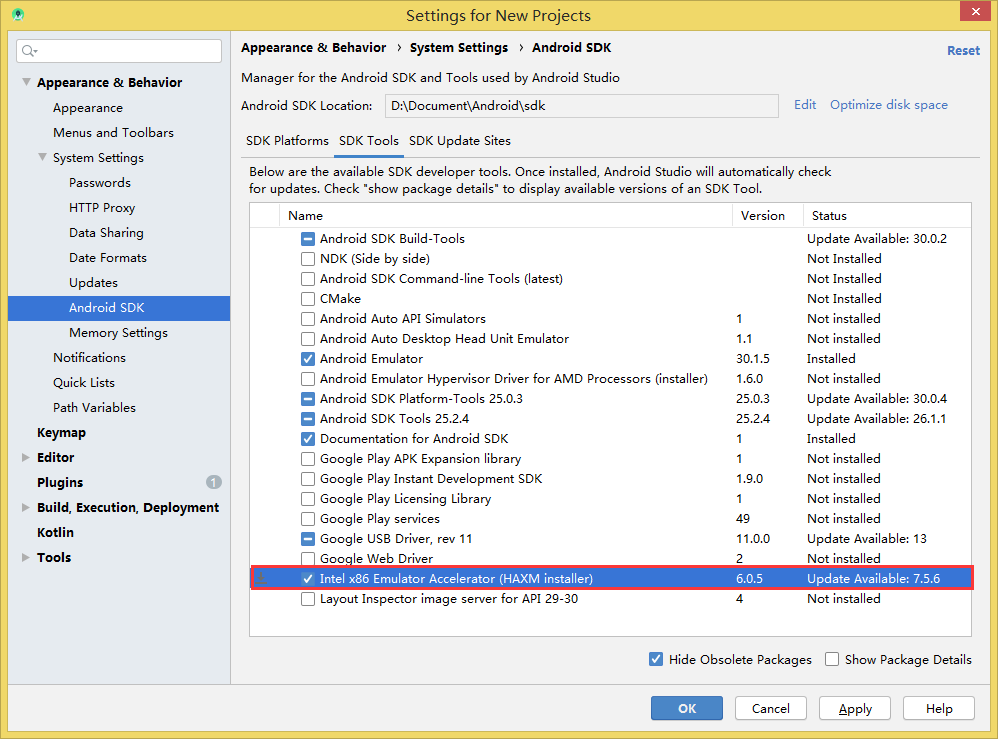998x739 pixels.
Task: Collapse the Appearance & Behavior section
Action: tap(26, 82)
